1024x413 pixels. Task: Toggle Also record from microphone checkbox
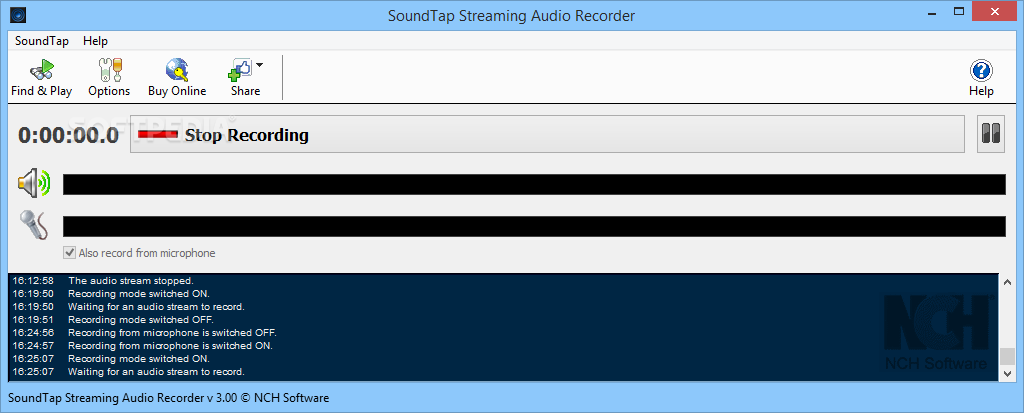(x=69, y=253)
